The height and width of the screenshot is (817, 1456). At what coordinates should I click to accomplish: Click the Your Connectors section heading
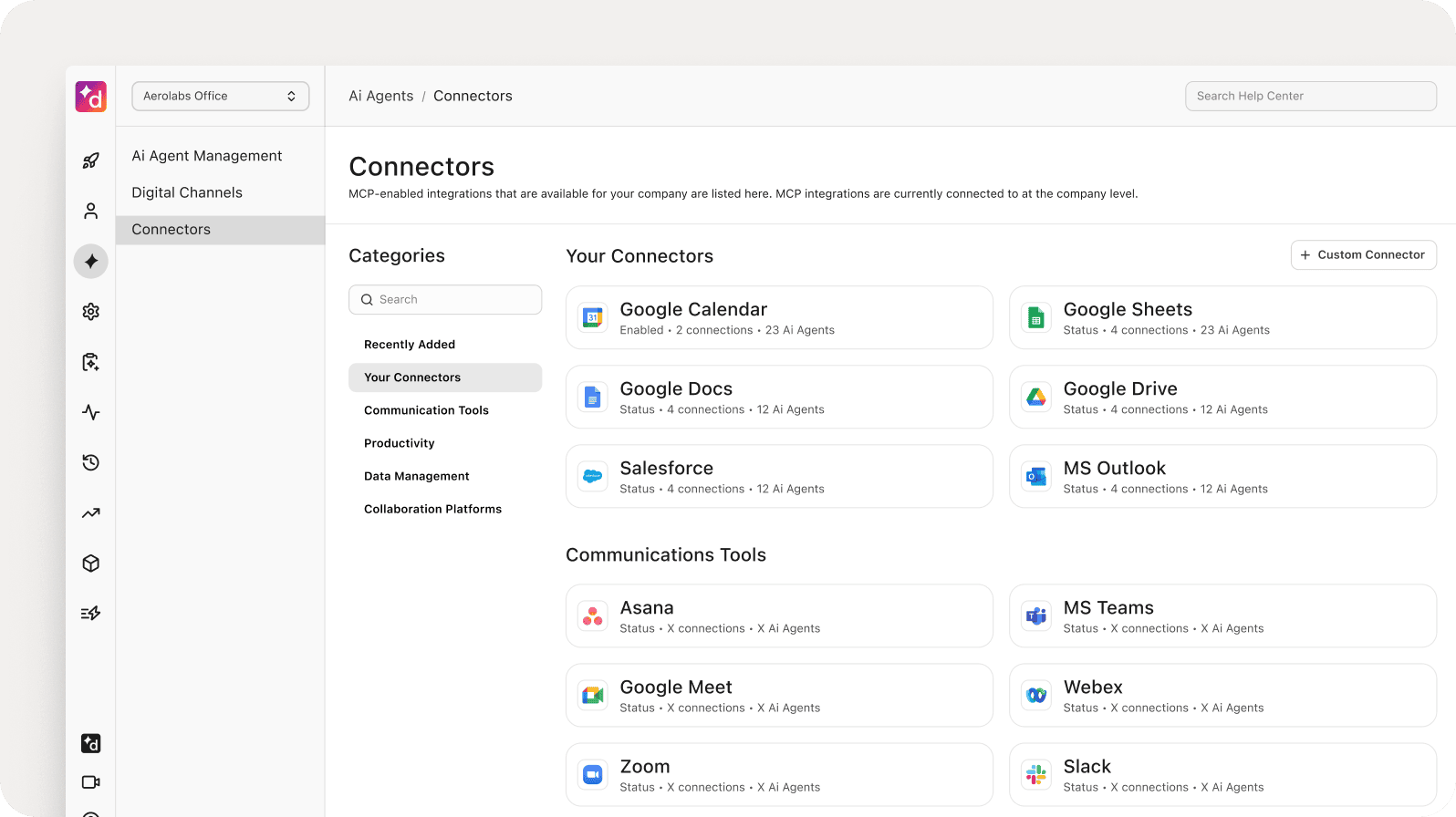point(640,256)
